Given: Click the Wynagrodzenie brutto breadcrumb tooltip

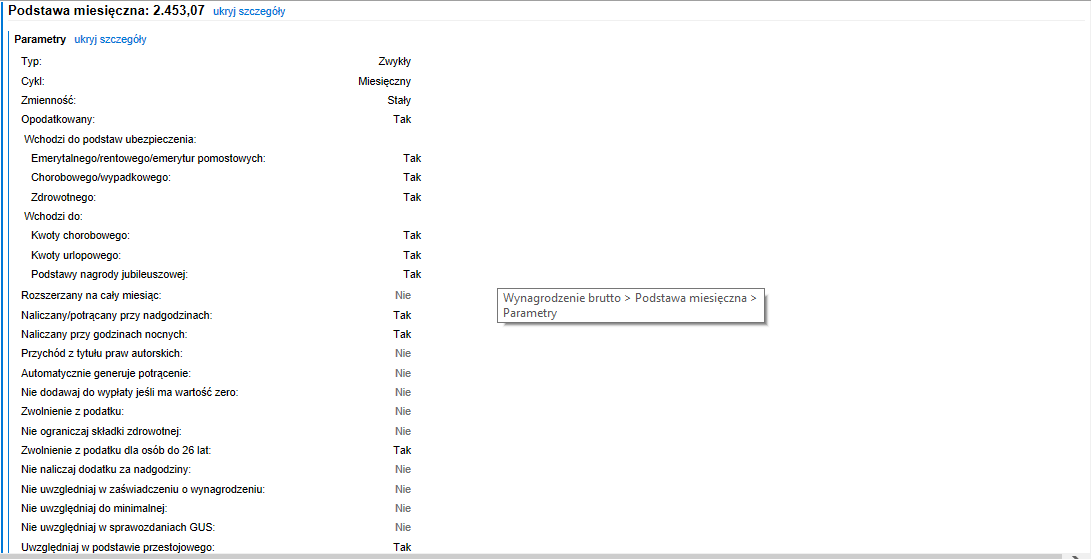Looking at the screenshot, I should [631, 305].
